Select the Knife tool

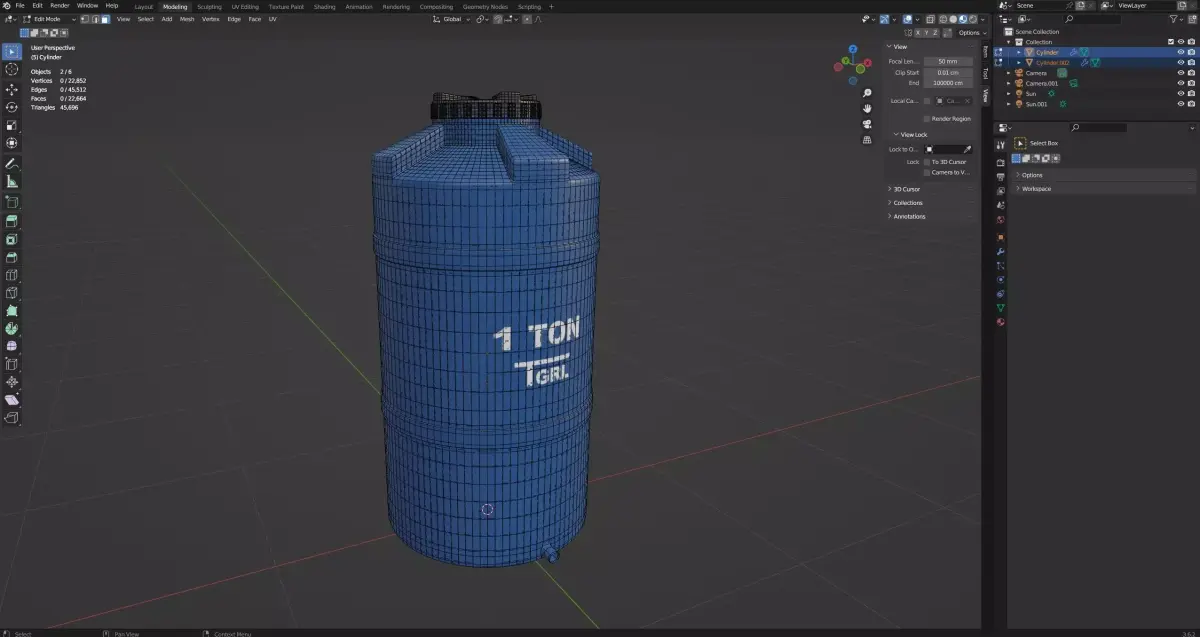[x=12, y=293]
